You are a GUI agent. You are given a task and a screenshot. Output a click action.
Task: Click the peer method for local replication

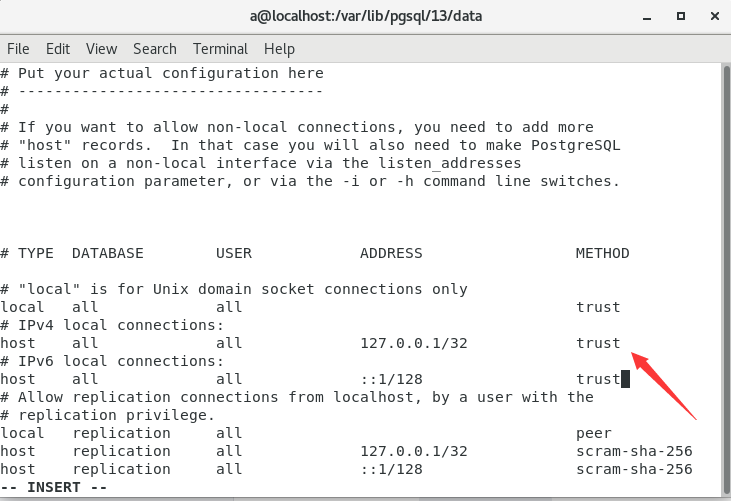tap(594, 433)
